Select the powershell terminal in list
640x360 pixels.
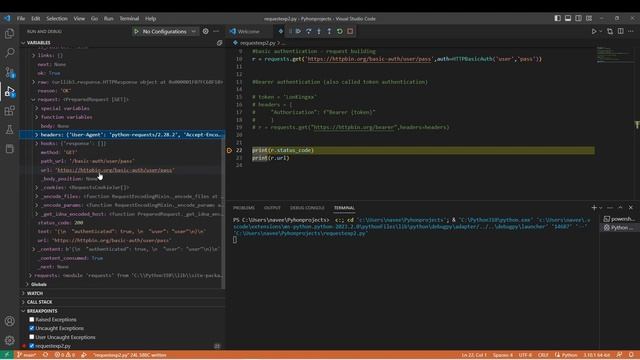pos(619,219)
